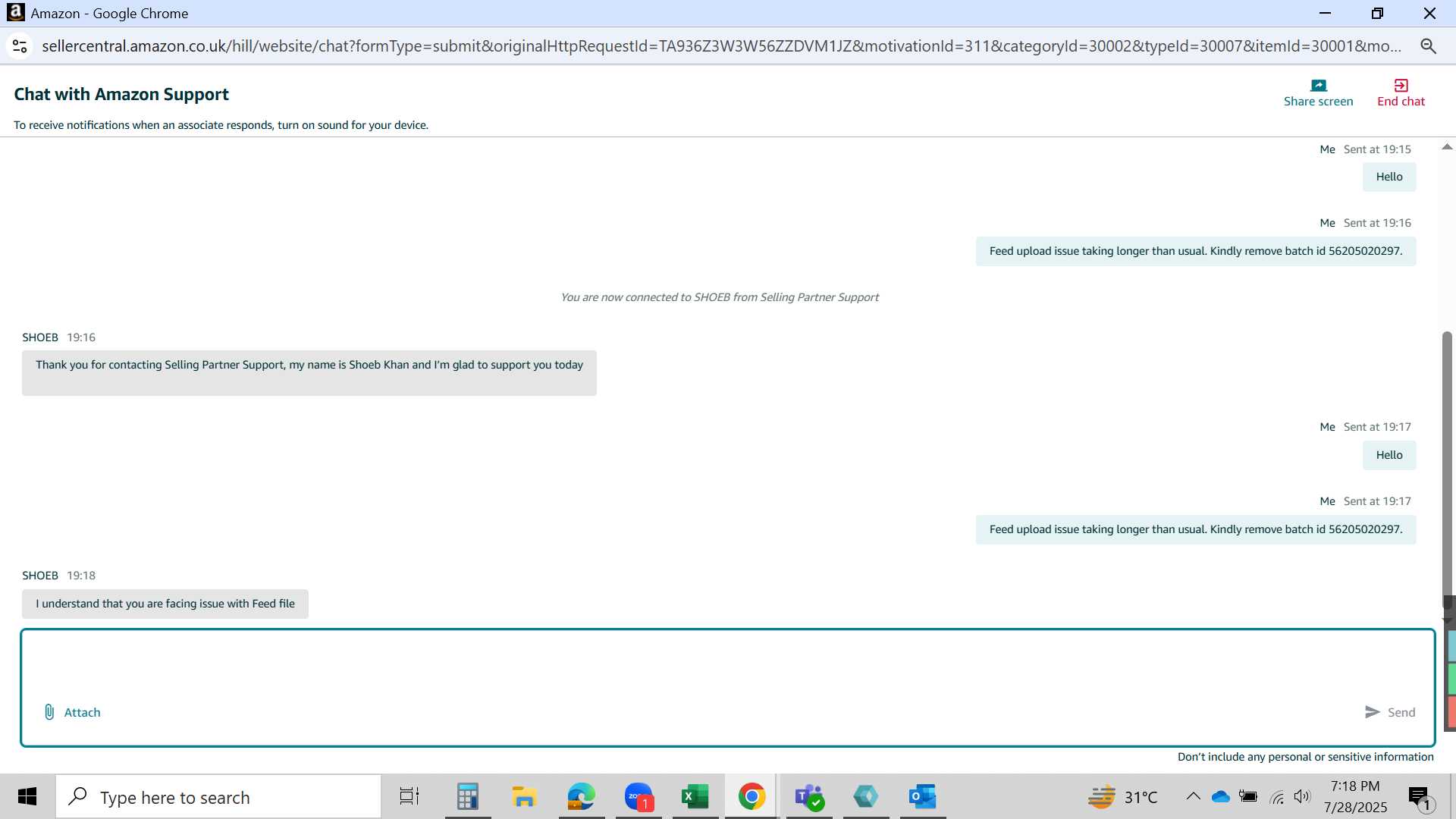Click 'Don't include any personal' notice
The width and height of the screenshot is (1456, 819).
tap(1305, 757)
